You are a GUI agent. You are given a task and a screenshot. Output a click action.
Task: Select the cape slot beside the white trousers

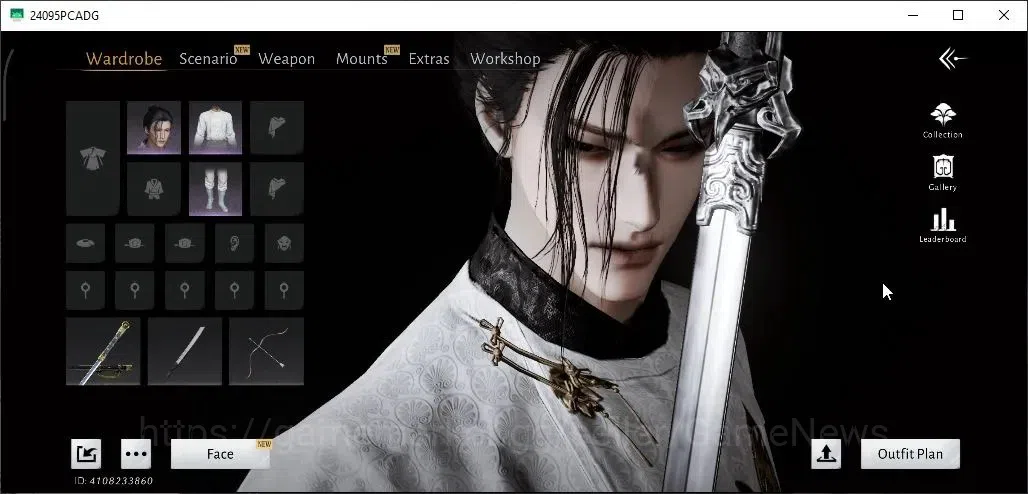click(x=277, y=189)
